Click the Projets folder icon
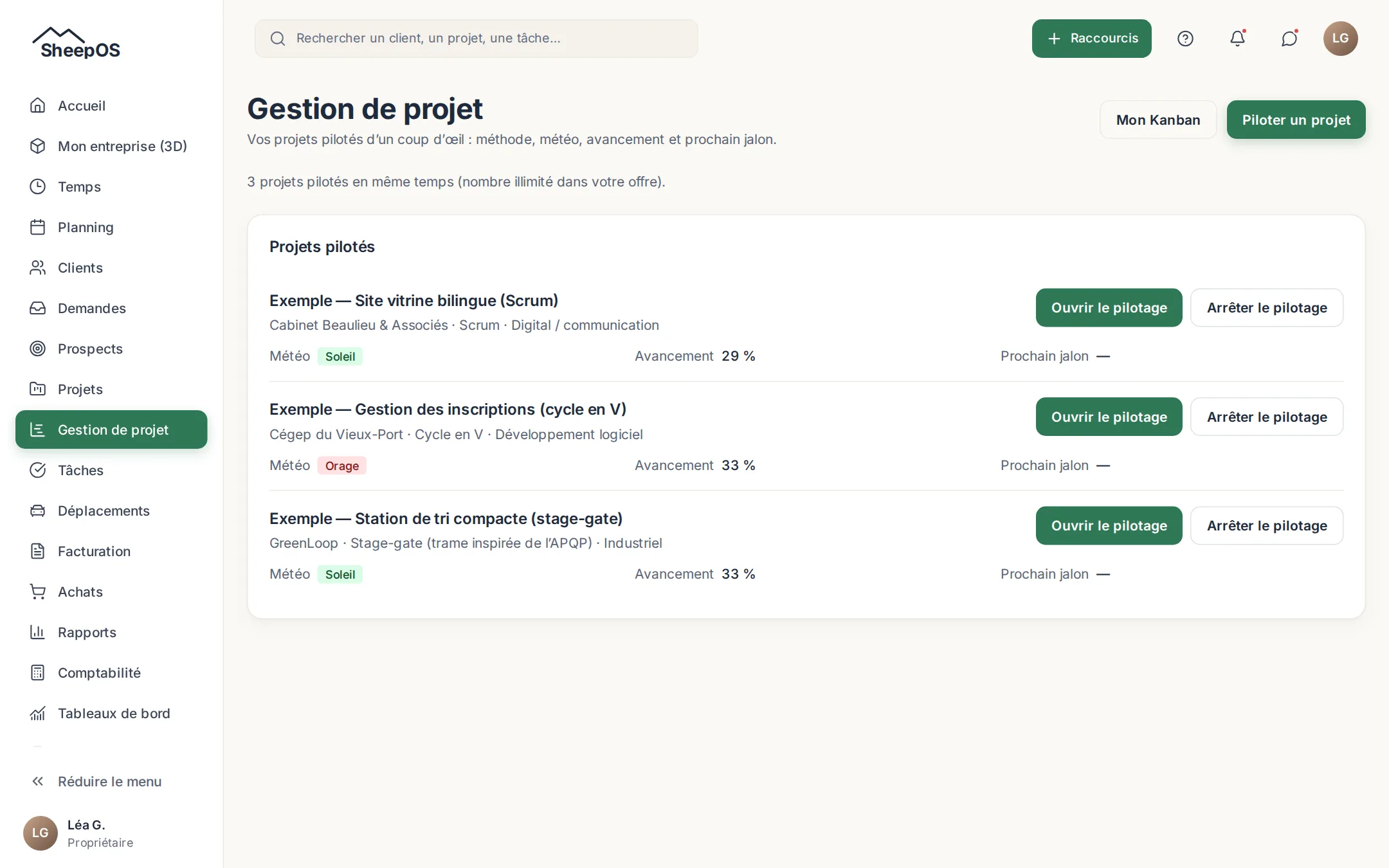Image resolution: width=1389 pixels, height=868 pixels. [38, 389]
